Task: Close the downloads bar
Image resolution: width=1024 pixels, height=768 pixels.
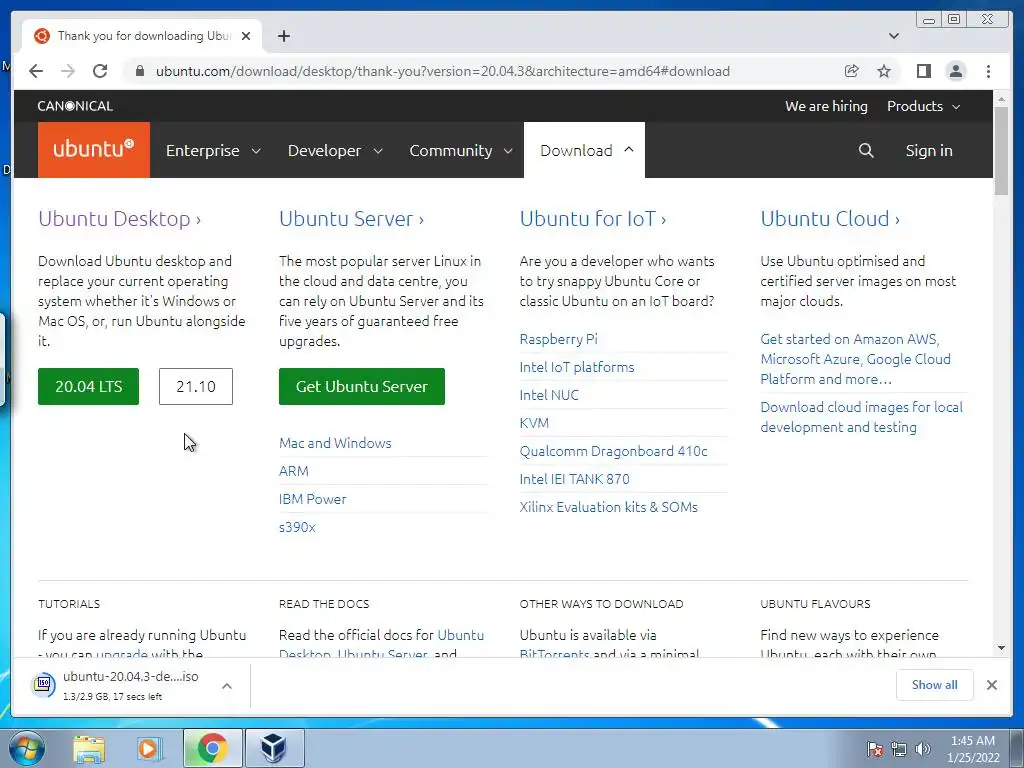Action: pos(991,684)
